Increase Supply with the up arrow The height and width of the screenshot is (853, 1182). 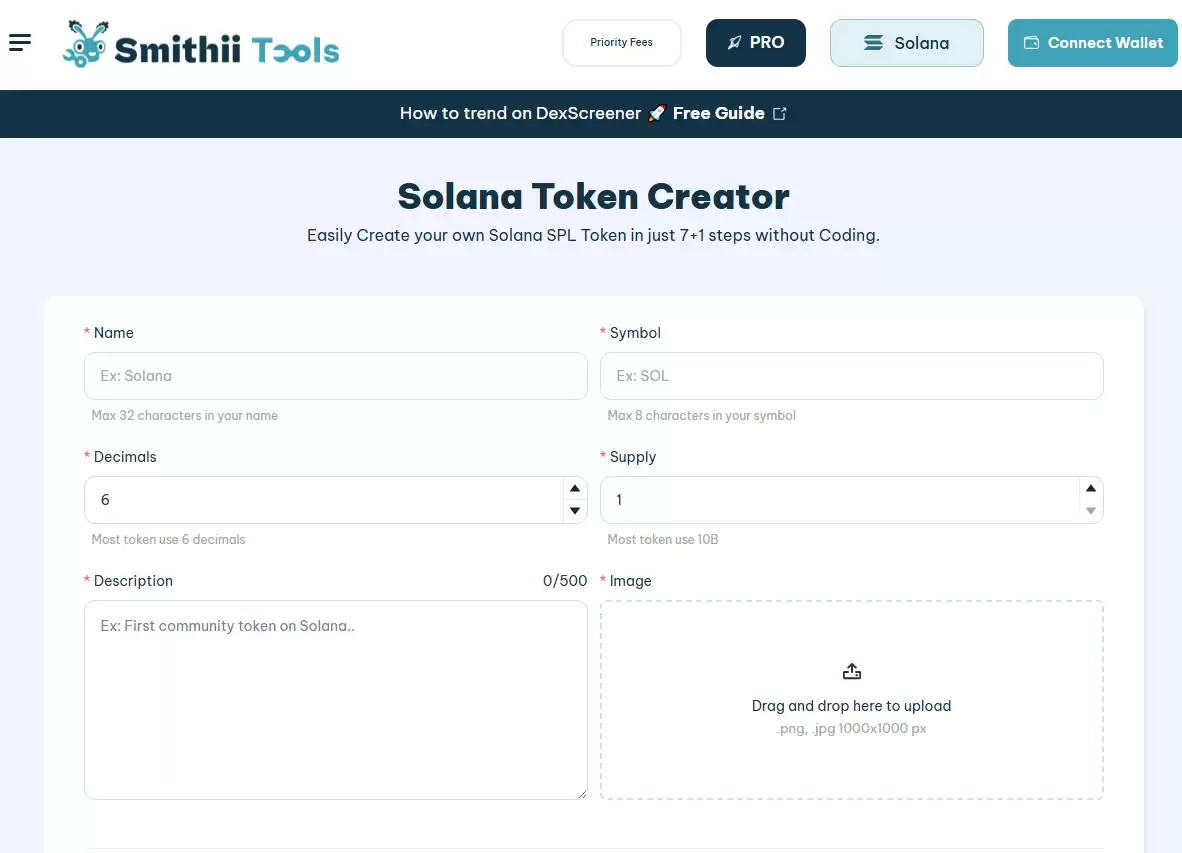point(1091,488)
